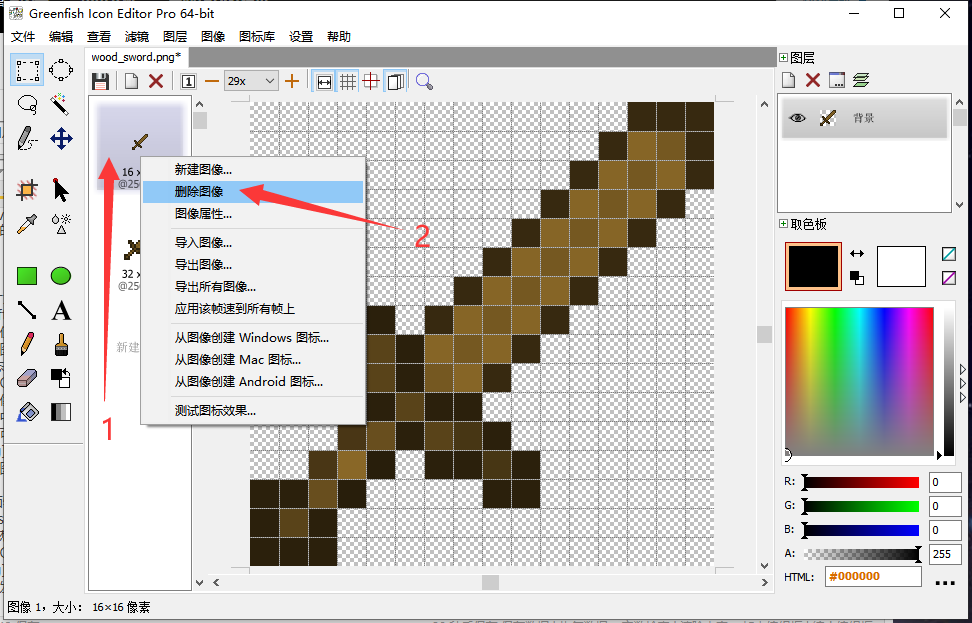Zoom in with the plus button
Viewport: 972px width, 623px height.
coord(292,81)
